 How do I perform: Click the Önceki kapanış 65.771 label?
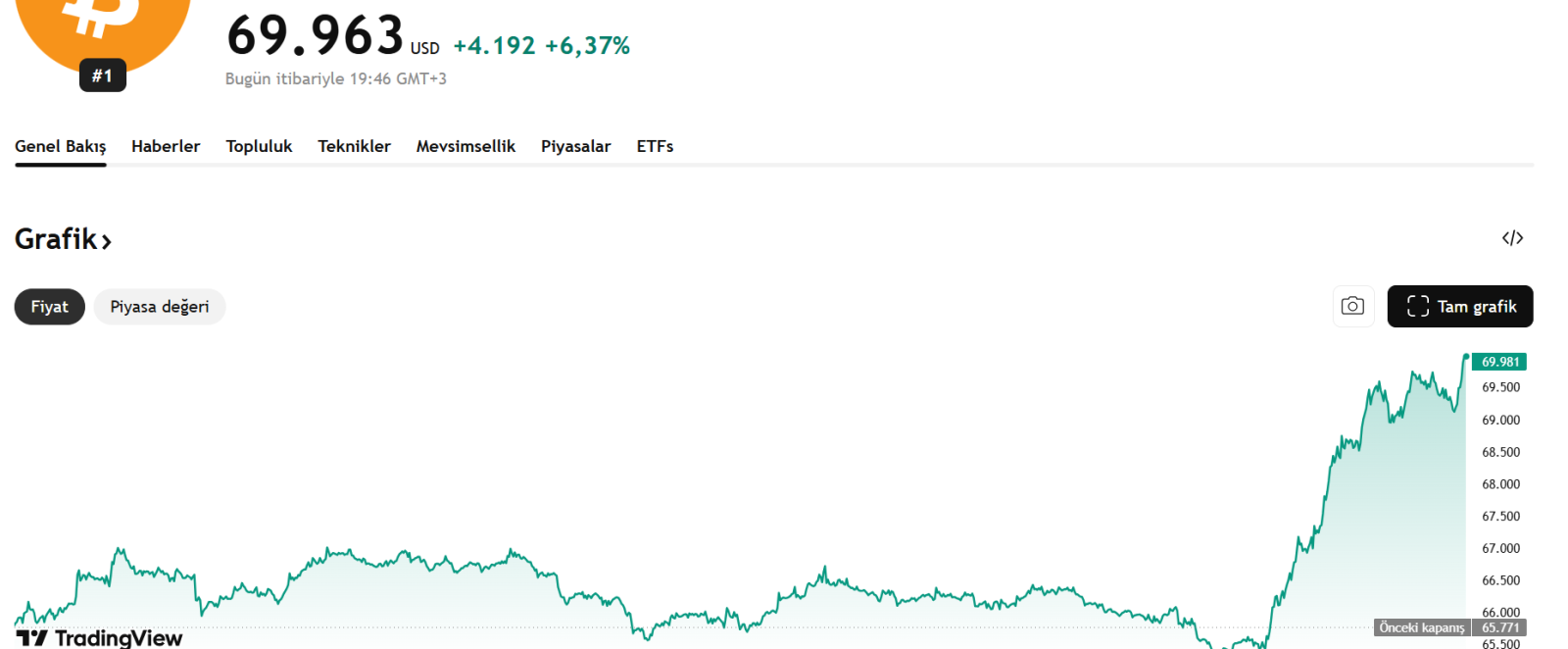click(1449, 627)
